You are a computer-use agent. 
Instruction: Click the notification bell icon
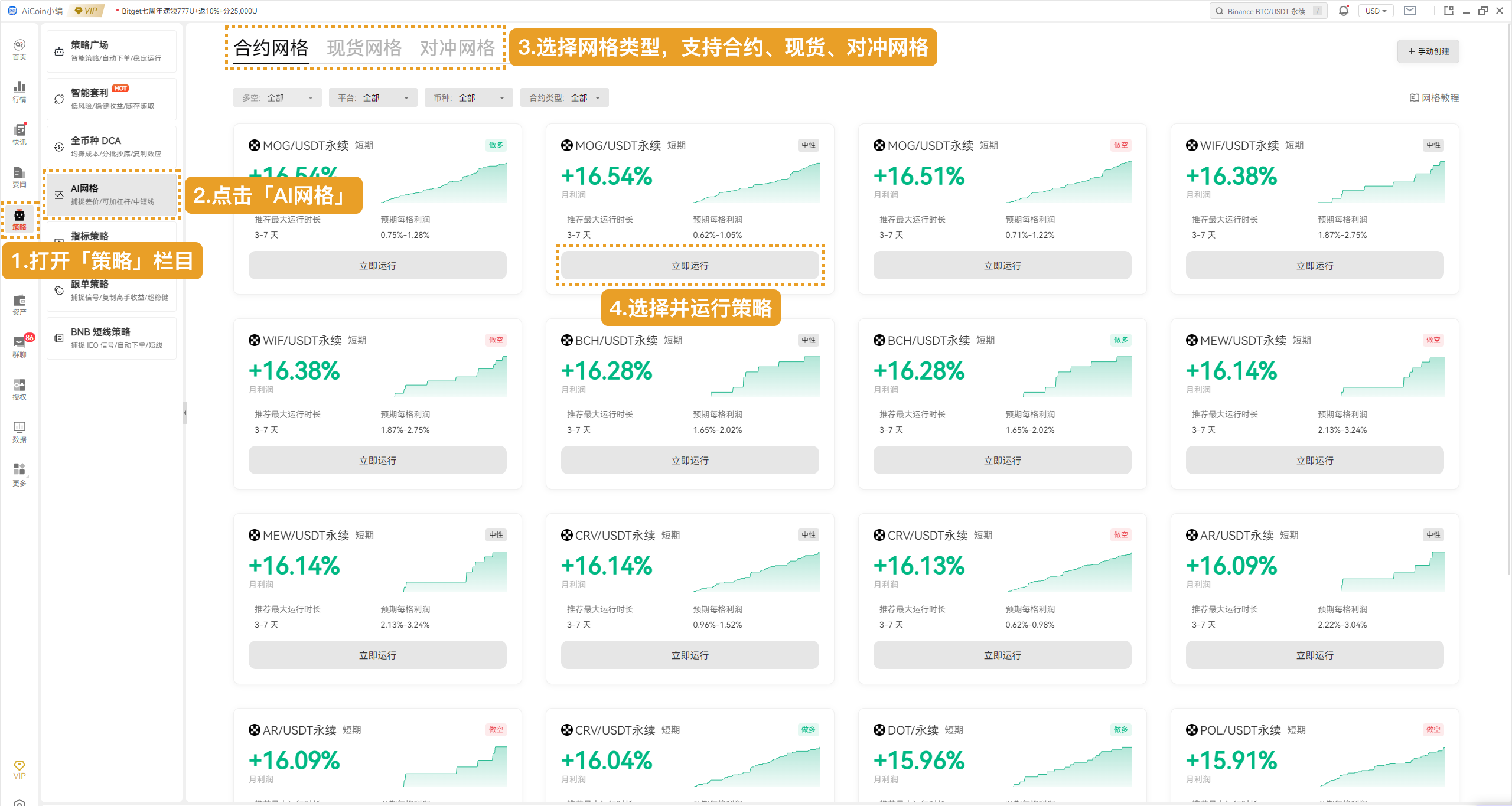(1344, 11)
